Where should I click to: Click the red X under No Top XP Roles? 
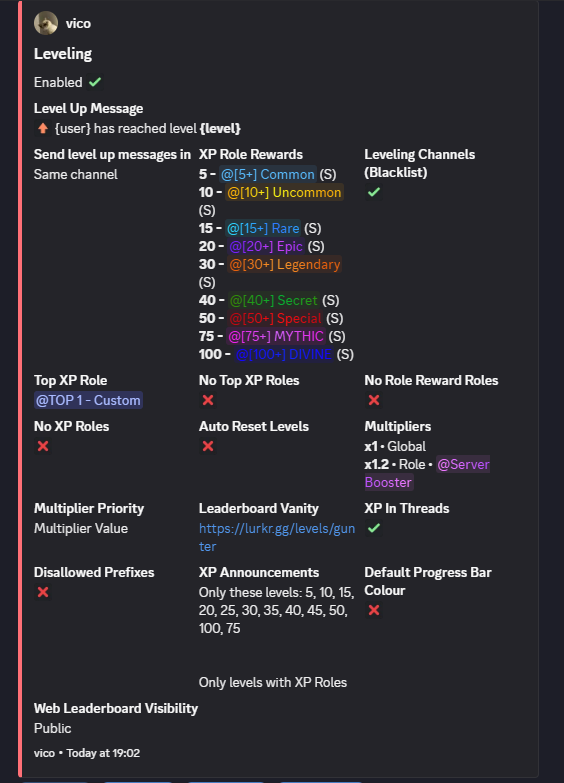click(208, 400)
